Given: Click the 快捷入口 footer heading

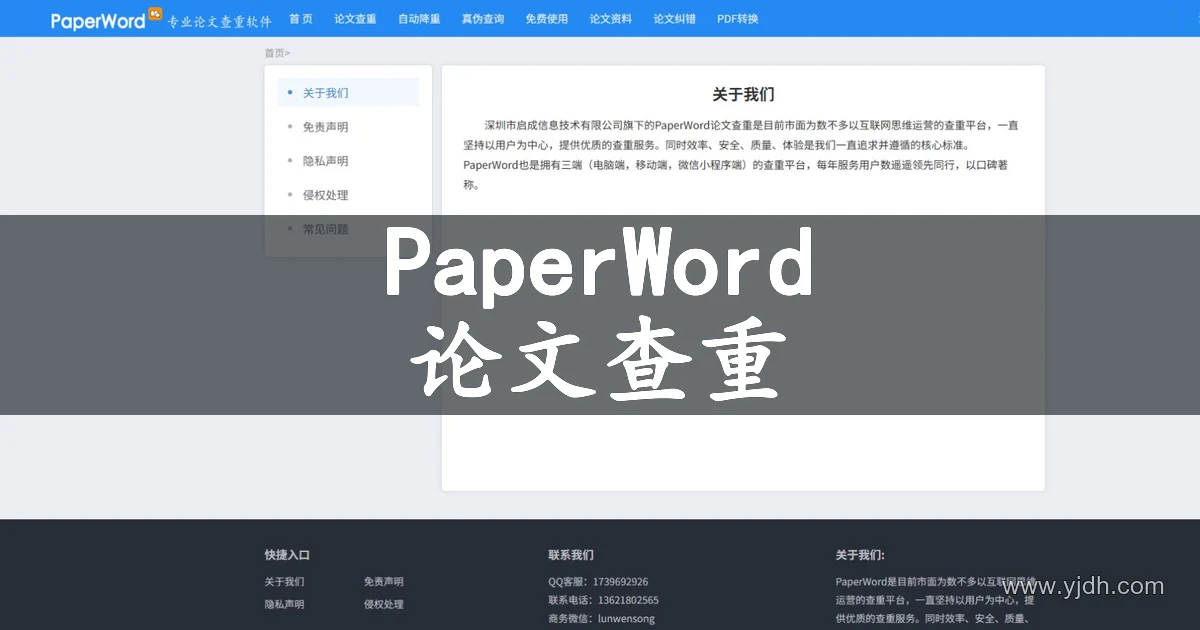Looking at the screenshot, I should 287,555.
